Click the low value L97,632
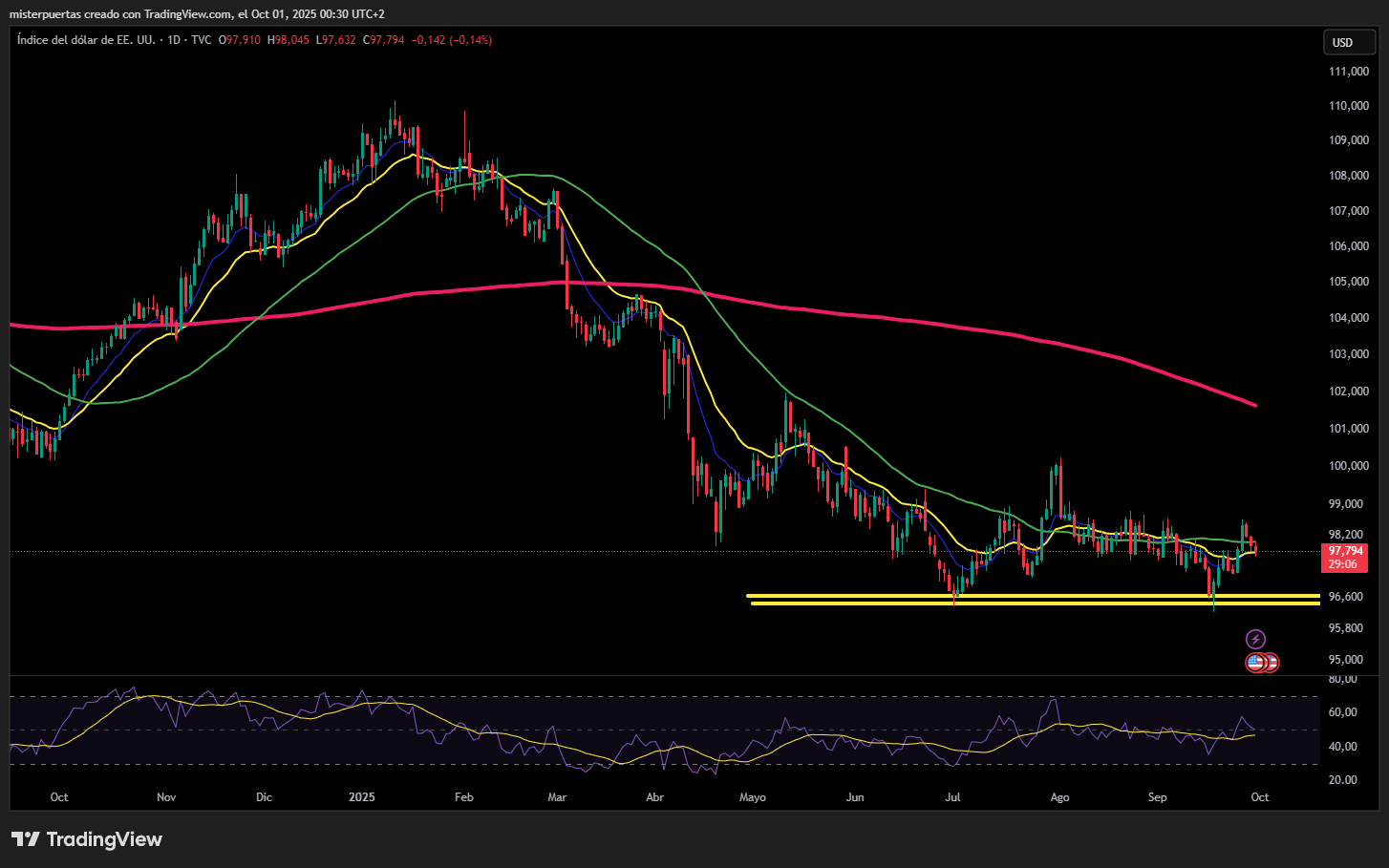 (x=336, y=40)
